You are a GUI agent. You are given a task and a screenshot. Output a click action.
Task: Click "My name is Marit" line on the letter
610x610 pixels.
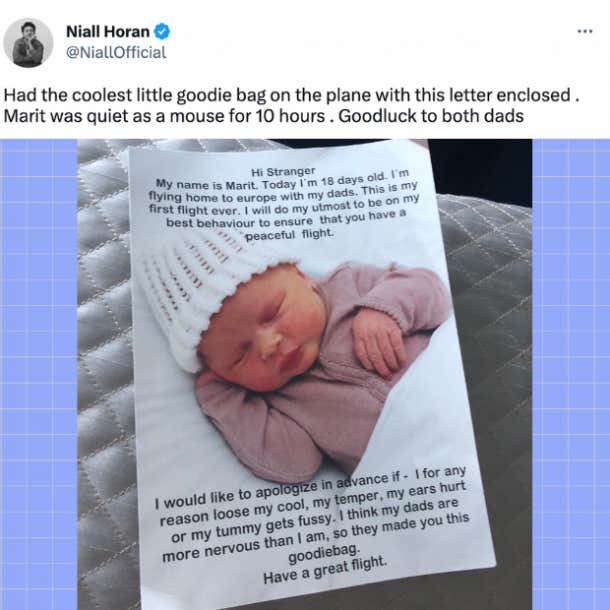(282, 182)
